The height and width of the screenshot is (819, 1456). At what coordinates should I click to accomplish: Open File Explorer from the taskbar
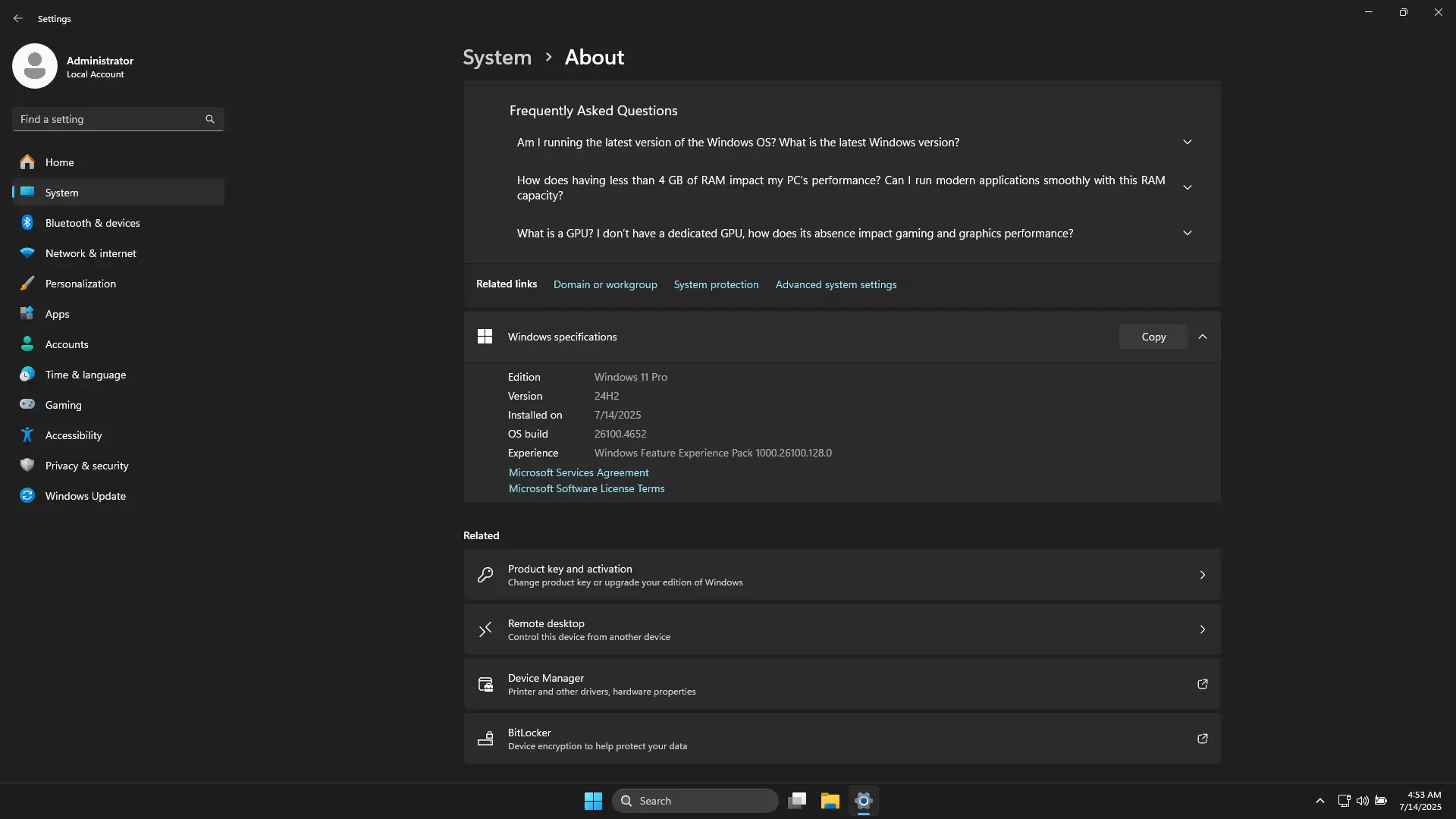(830, 801)
